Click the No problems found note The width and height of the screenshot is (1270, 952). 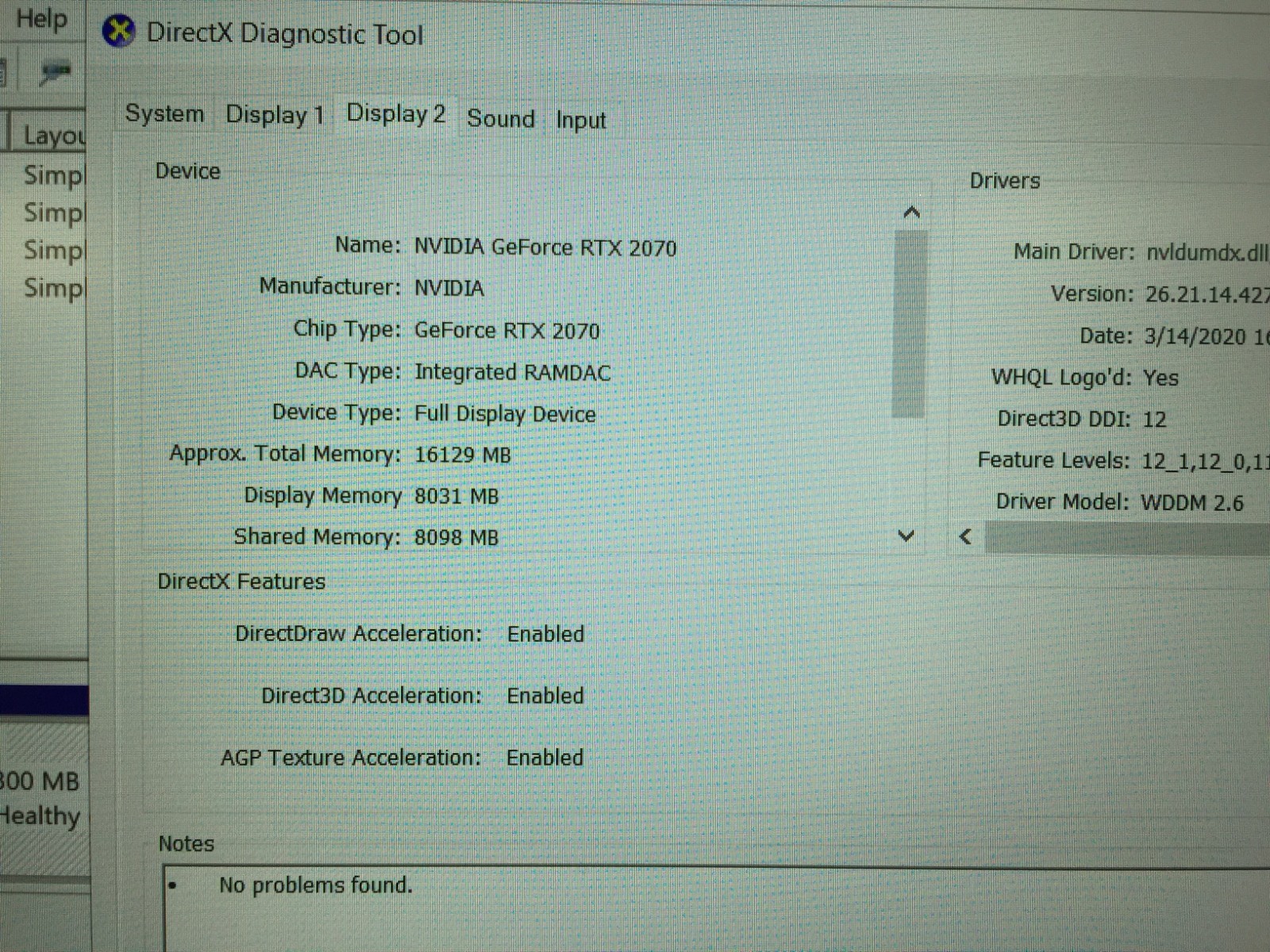coord(316,885)
